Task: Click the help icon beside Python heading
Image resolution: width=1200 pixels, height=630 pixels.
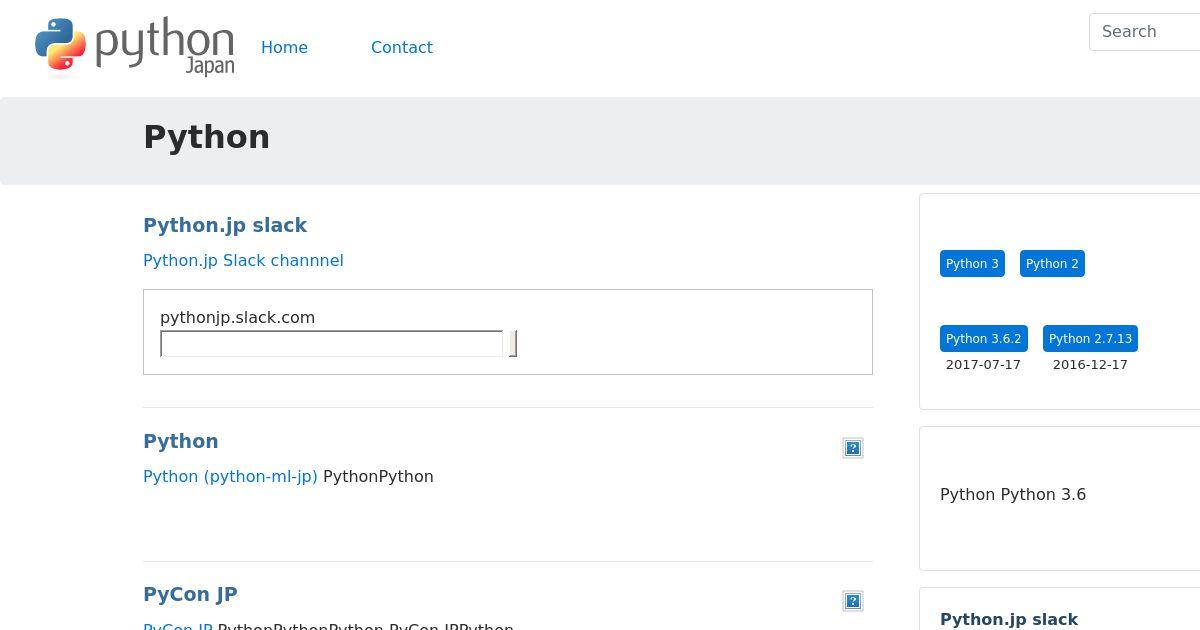Action: 853,448
